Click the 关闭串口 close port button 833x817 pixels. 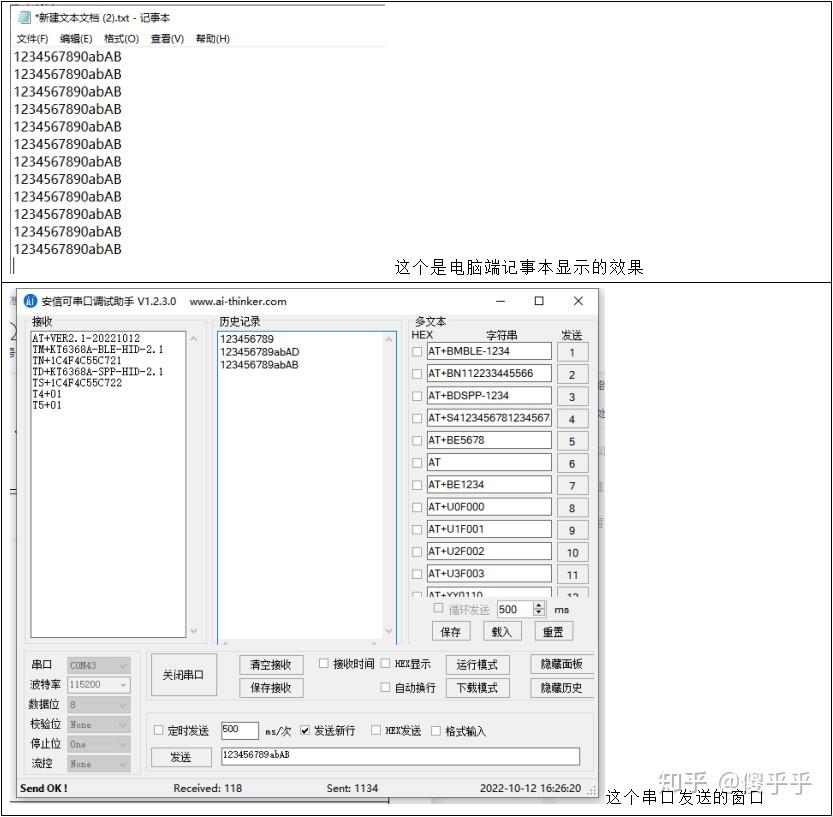(x=183, y=674)
